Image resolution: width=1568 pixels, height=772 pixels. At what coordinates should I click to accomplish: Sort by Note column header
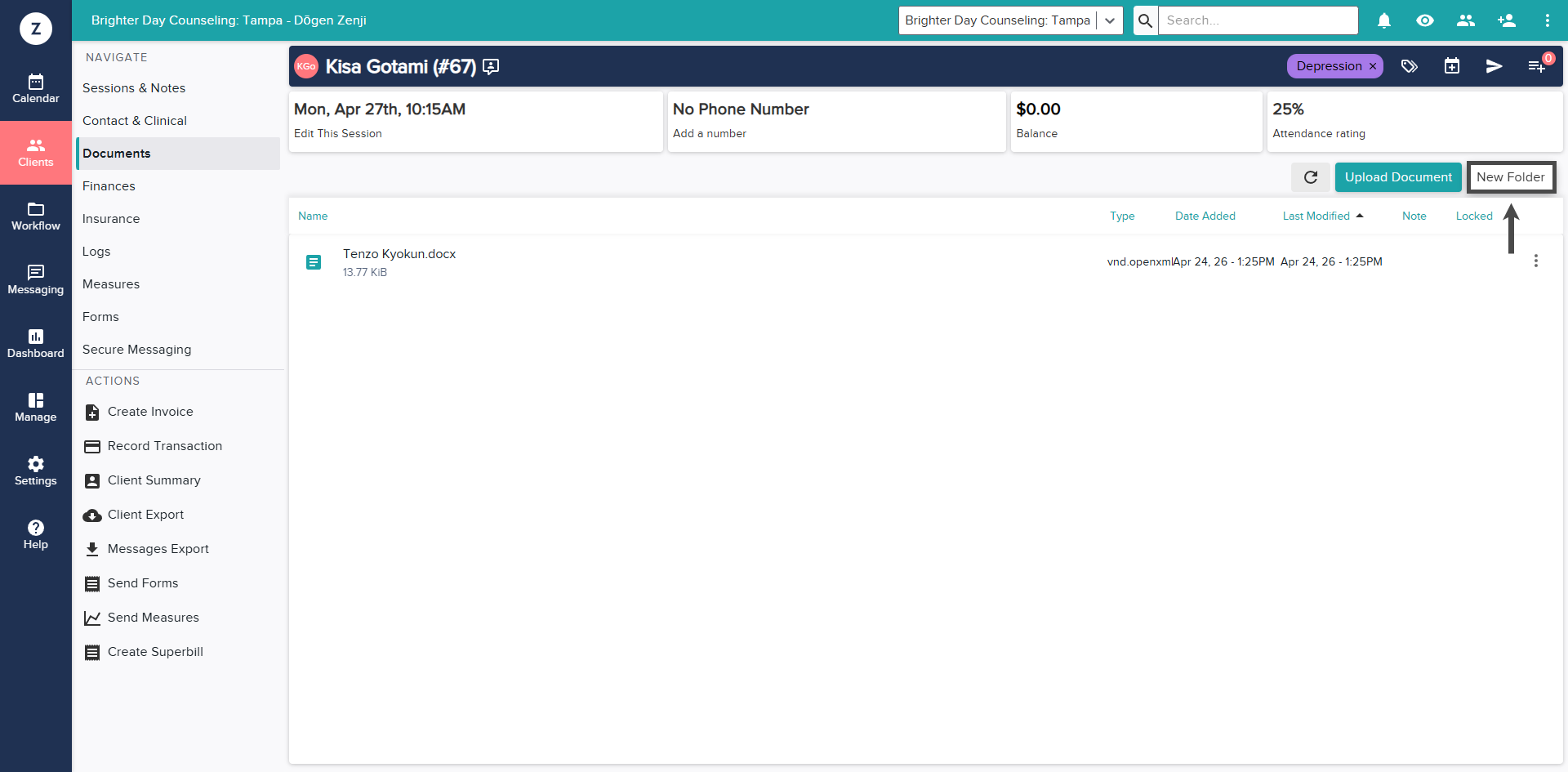[1414, 216]
